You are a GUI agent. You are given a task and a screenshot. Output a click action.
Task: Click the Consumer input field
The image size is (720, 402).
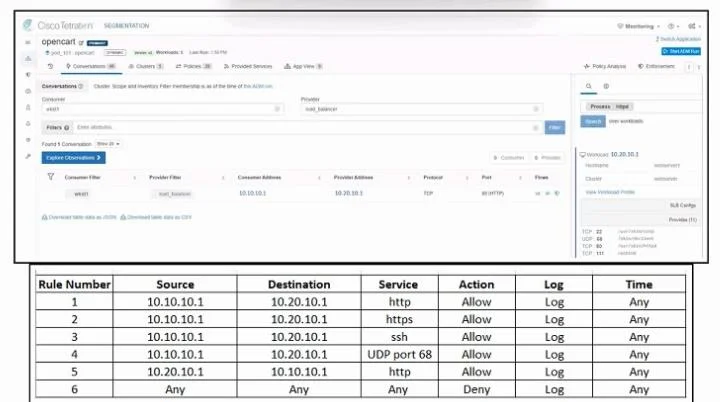[x=163, y=109]
